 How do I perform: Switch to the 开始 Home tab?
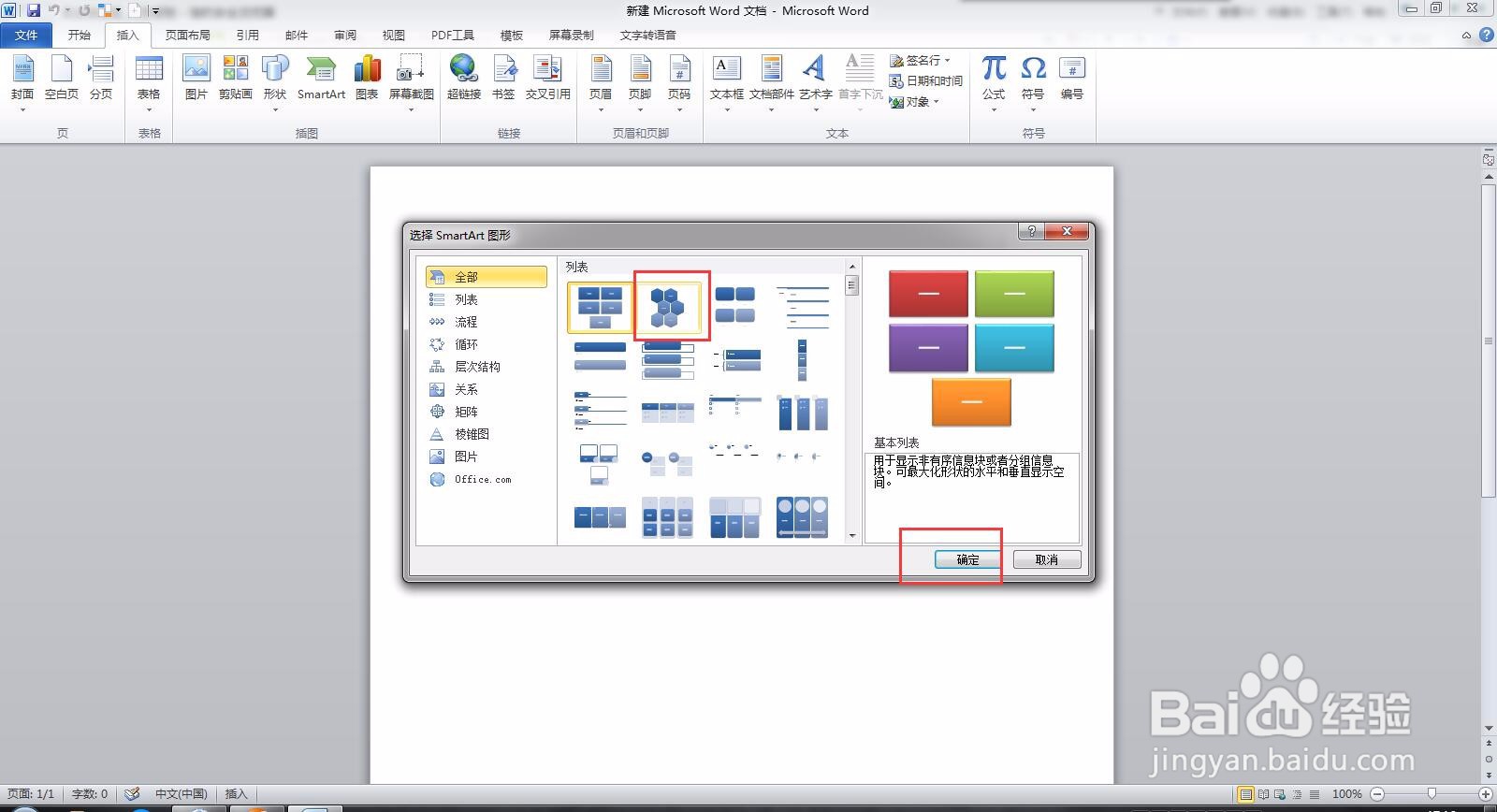tap(80, 35)
